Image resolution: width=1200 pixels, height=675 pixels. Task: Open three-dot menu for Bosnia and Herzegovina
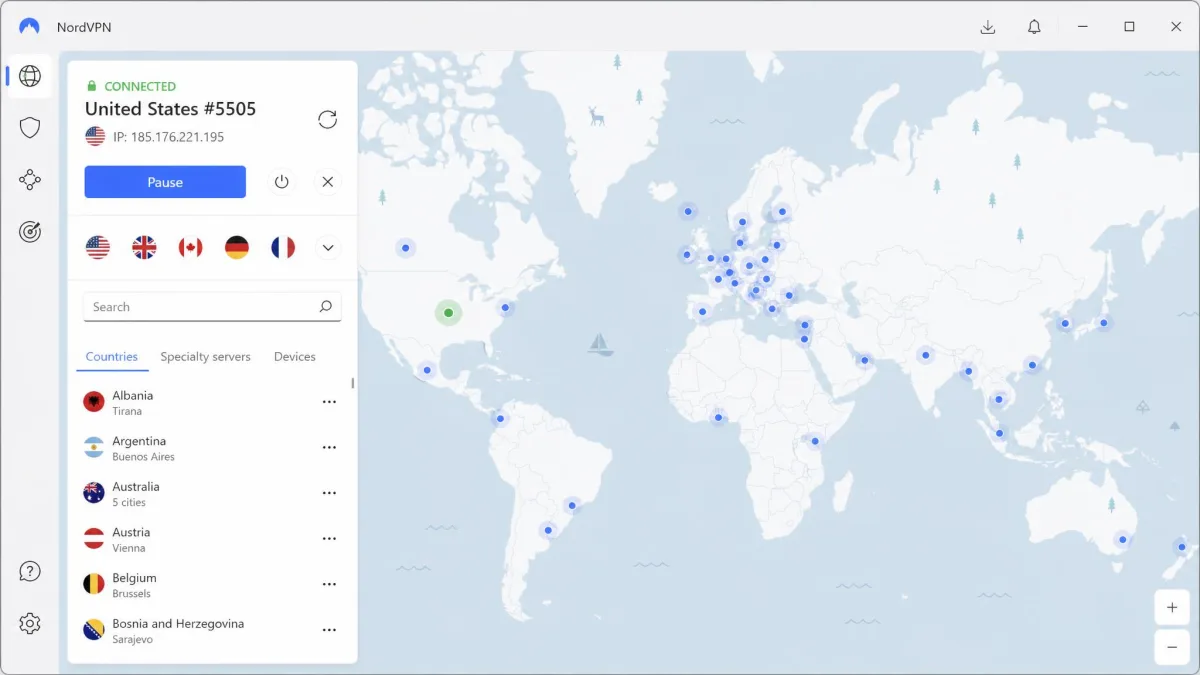(x=329, y=630)
